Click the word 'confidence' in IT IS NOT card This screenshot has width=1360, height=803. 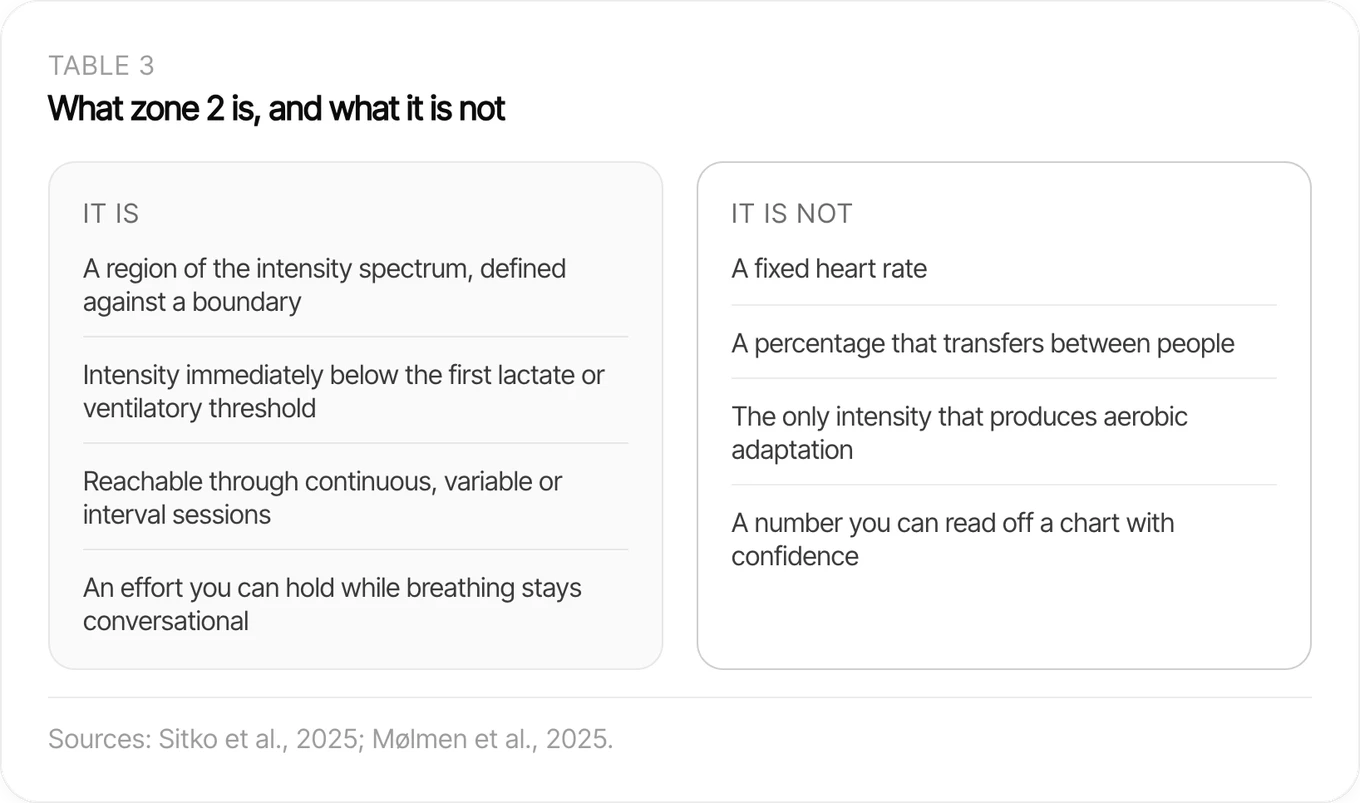click(795, 556)
